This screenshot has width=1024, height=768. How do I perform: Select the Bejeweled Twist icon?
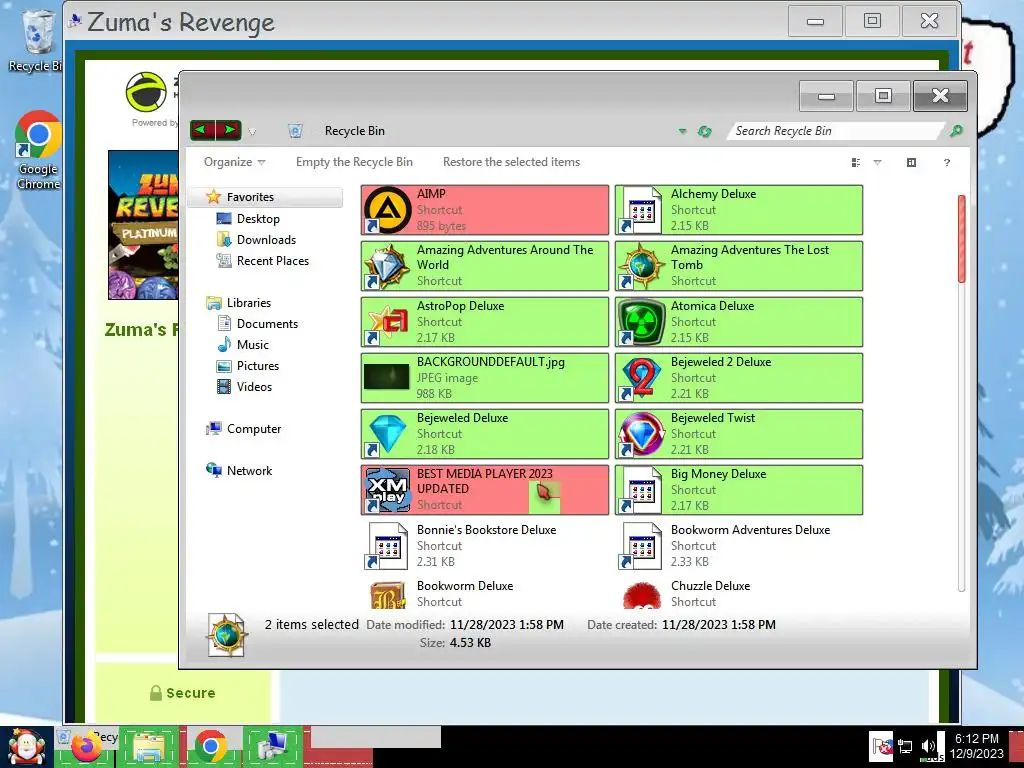pos(641,434)
